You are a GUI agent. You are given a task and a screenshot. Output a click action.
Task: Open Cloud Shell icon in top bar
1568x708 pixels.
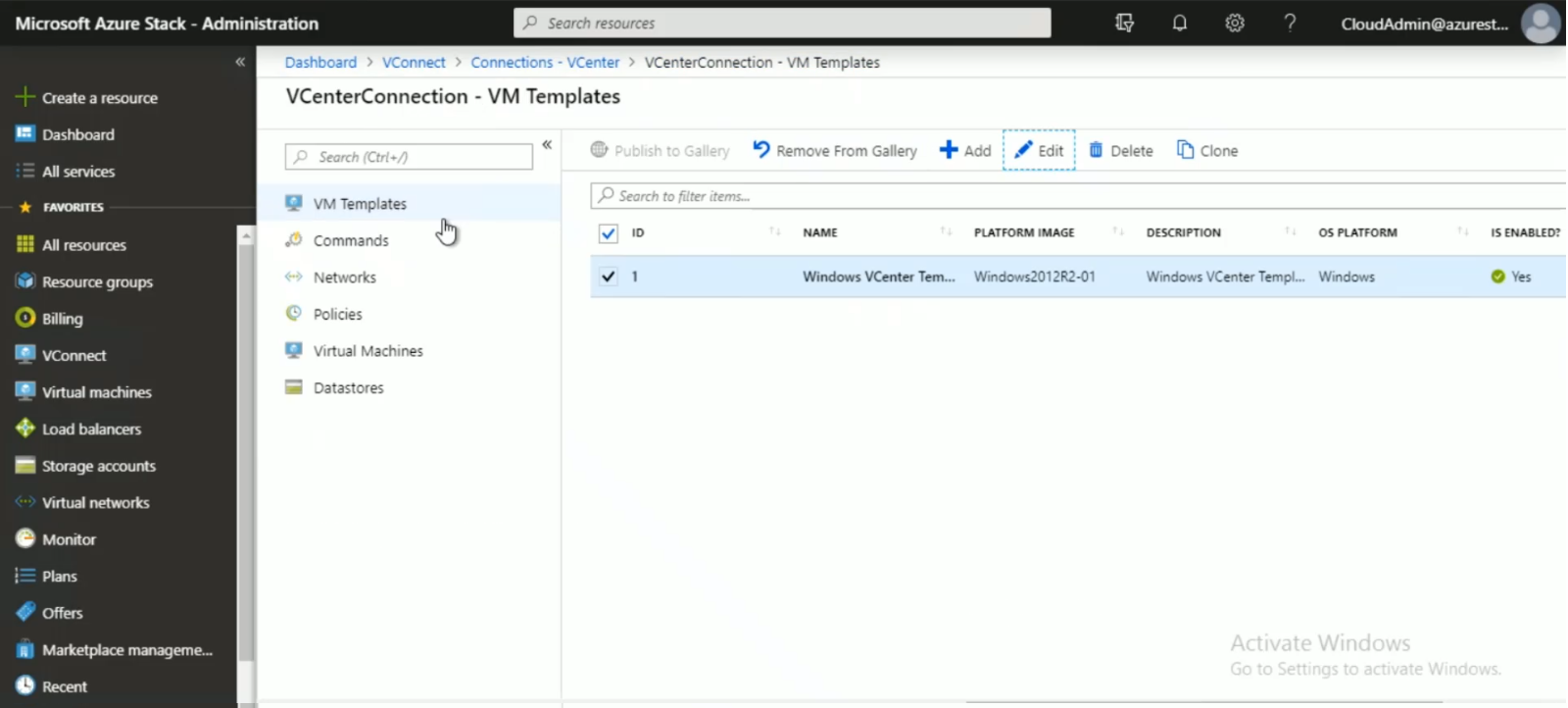click(1125, 23)
